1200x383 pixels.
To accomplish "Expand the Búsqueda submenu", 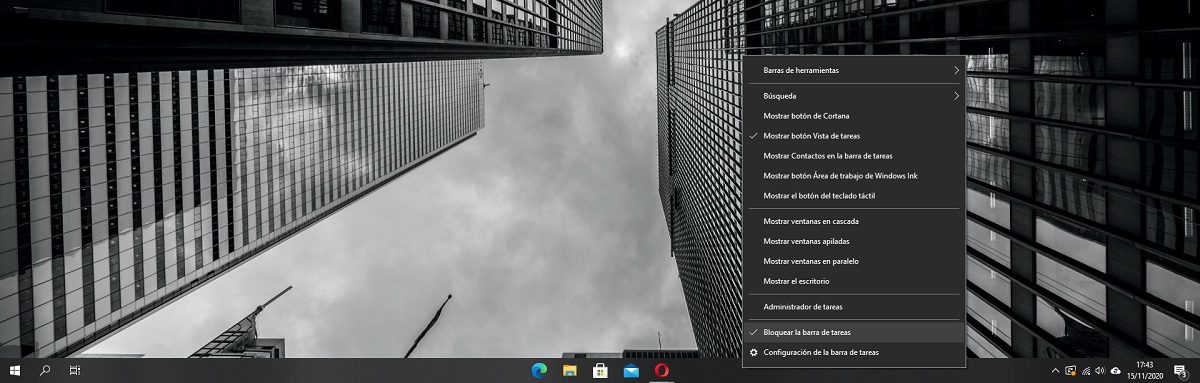I will tap(854, 96).
